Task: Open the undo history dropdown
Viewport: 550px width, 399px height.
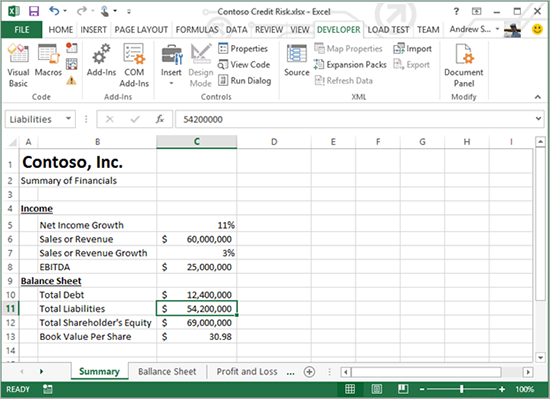Action: tap(65, 12)
